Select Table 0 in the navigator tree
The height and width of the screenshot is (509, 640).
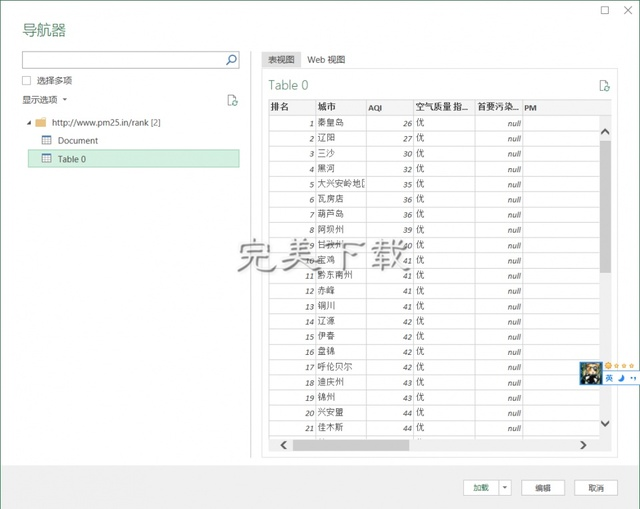coord(133,159)
